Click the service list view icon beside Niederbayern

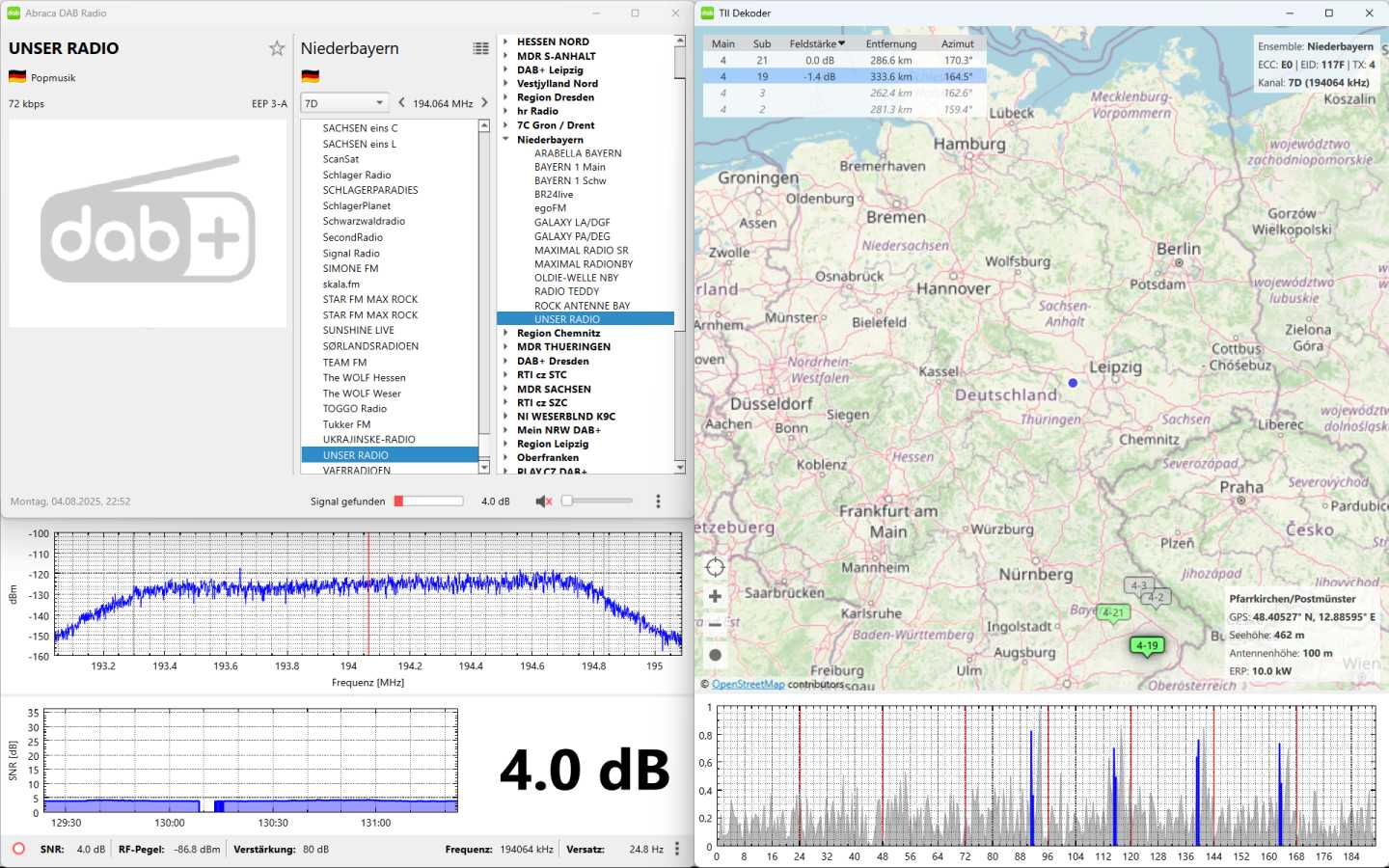coord(480,48)
